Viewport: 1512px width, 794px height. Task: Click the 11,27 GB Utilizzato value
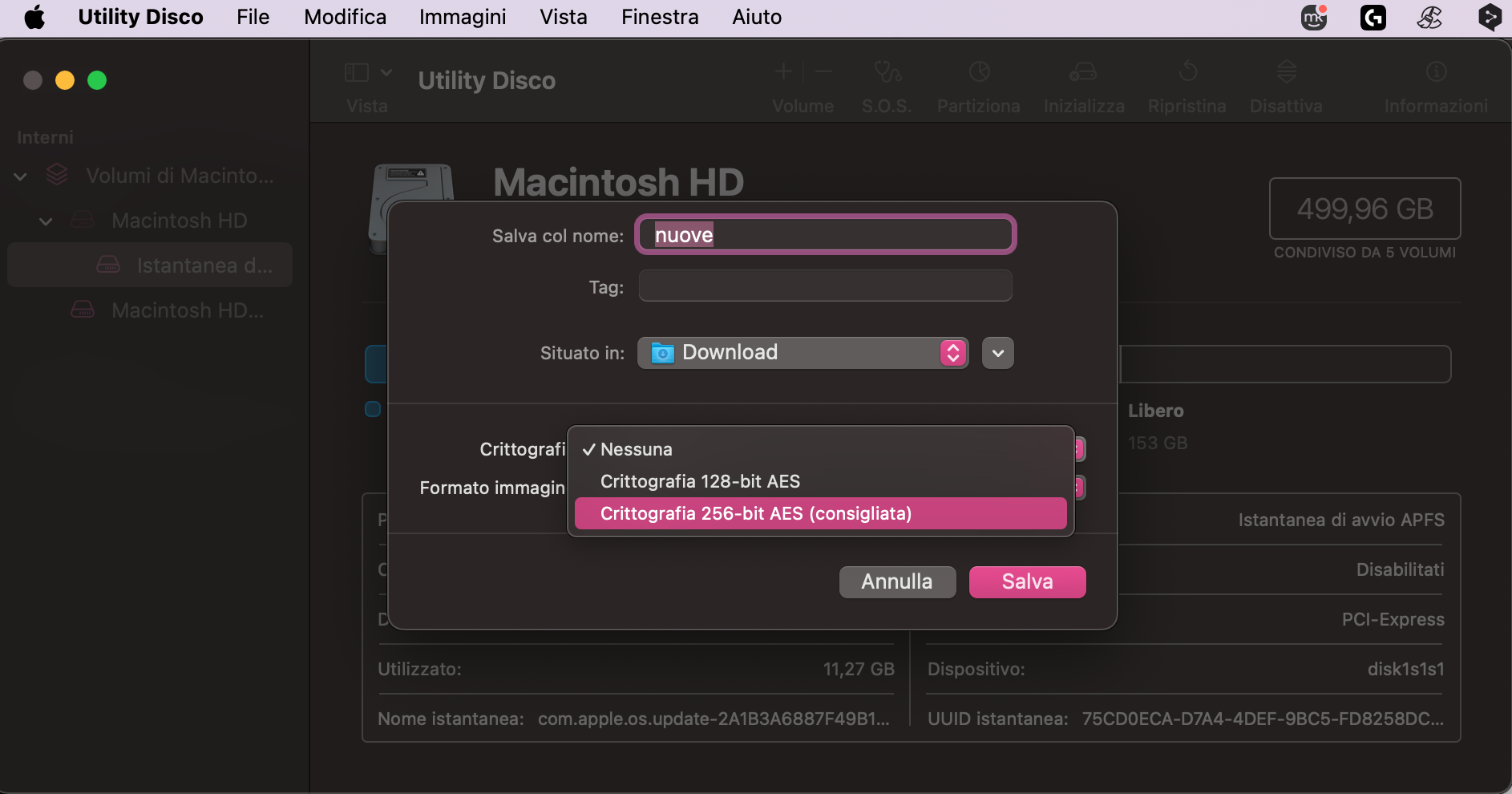coord(859,669)
